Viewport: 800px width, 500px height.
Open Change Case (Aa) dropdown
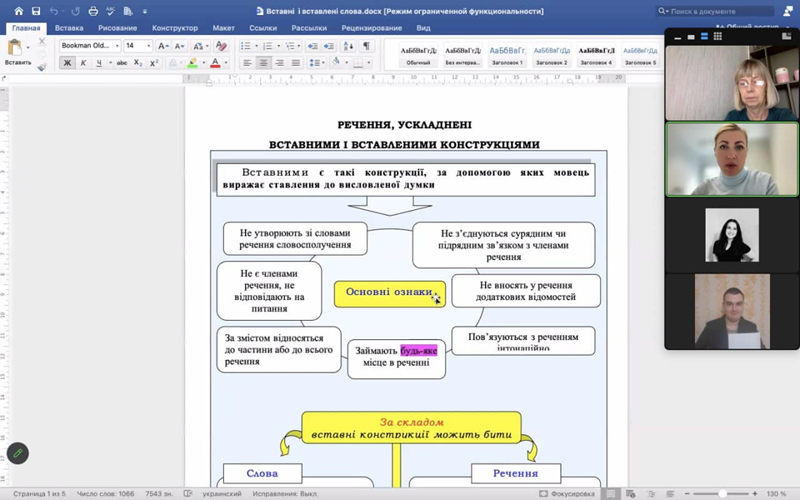click(x=200, y=46)
